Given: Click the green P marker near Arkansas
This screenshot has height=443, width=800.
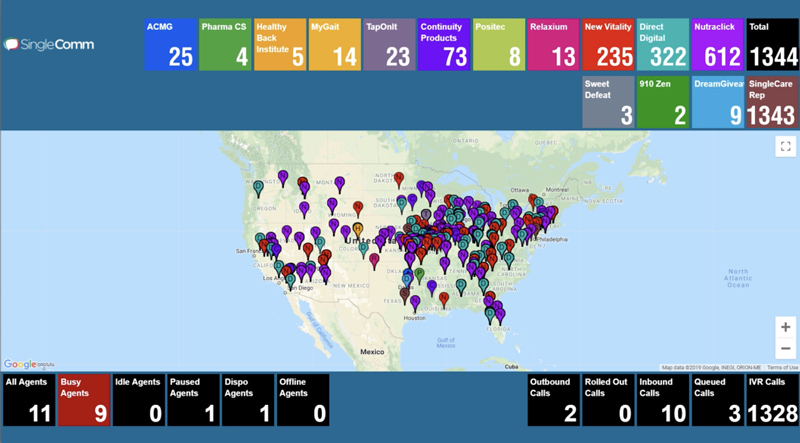Looking at the screenshot, I should (419, 276).
